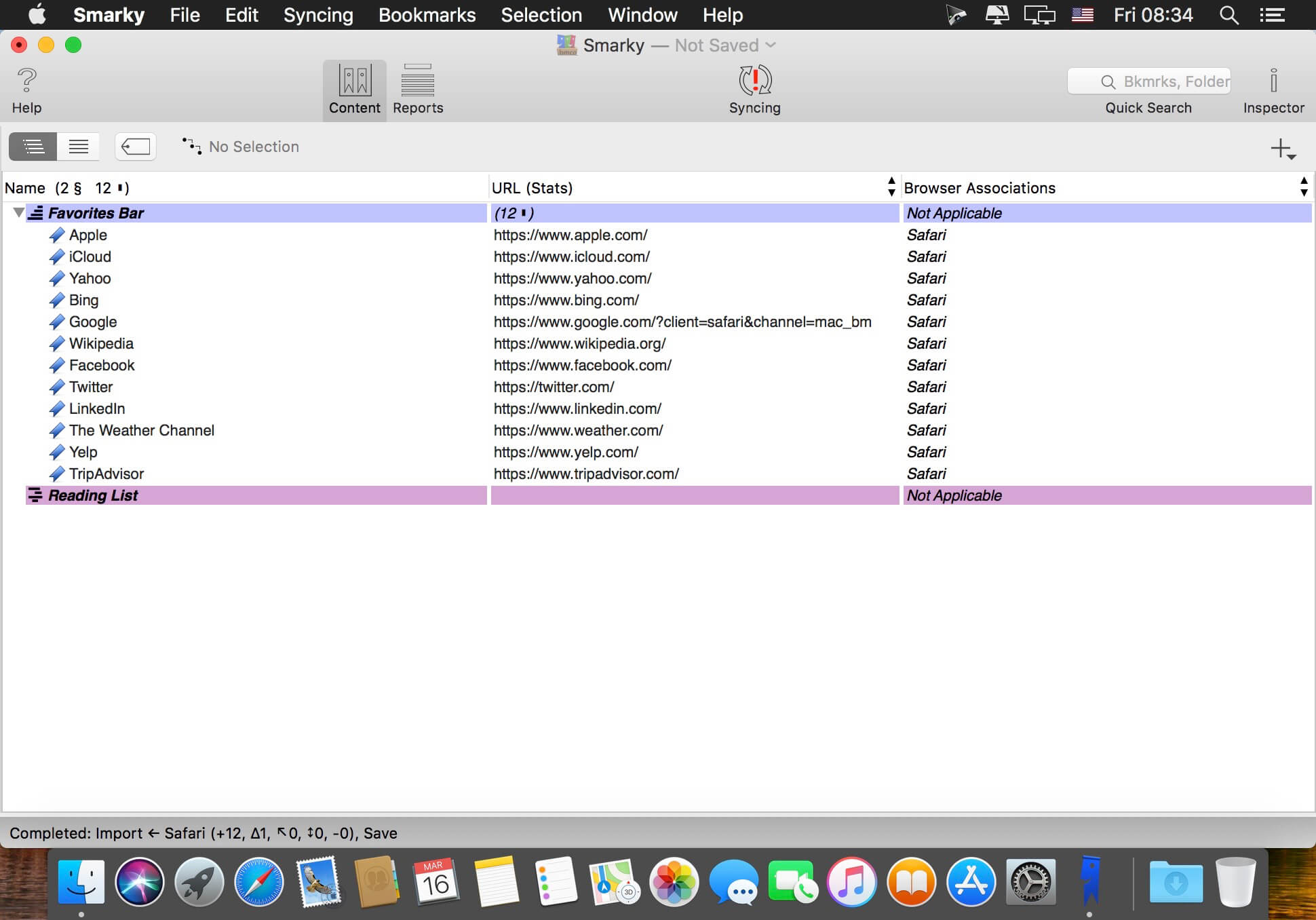
Task: Open the Help toolbar question mark icon
Action: click(26, 81)
